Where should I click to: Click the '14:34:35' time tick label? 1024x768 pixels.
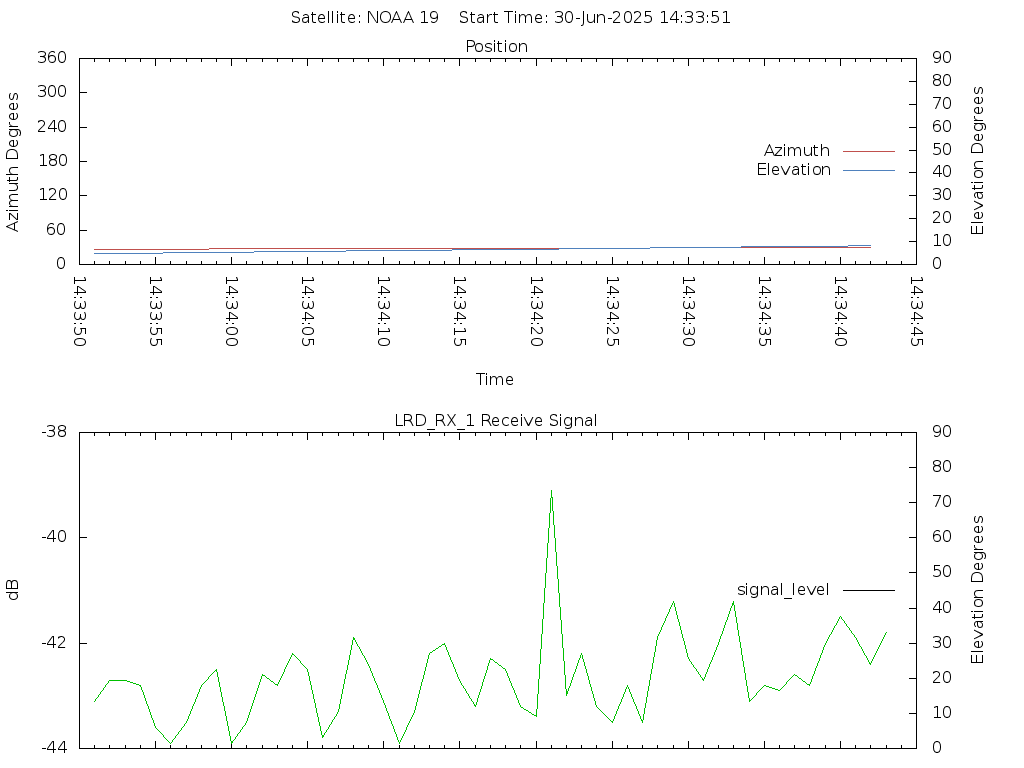pyautogui.click(x=764, y=311)
